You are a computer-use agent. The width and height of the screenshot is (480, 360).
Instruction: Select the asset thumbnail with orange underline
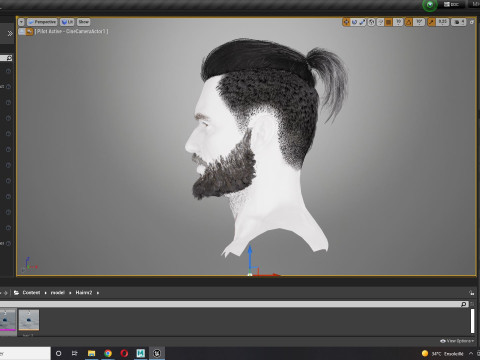coord(29,320)
